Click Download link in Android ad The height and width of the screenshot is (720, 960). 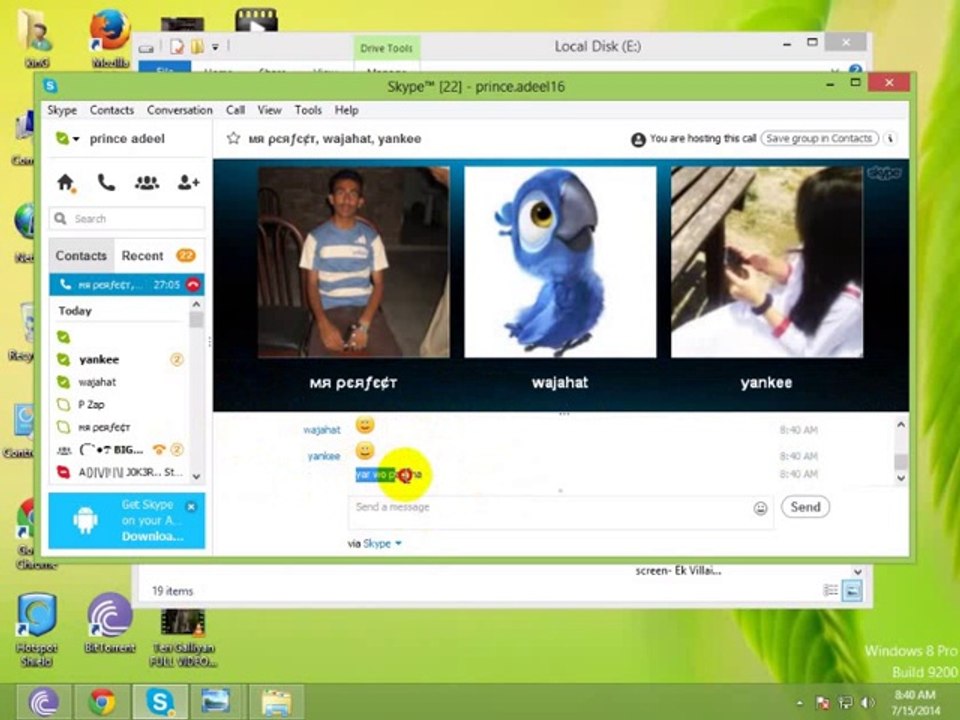pyautogui.click(x=152, y=536)
